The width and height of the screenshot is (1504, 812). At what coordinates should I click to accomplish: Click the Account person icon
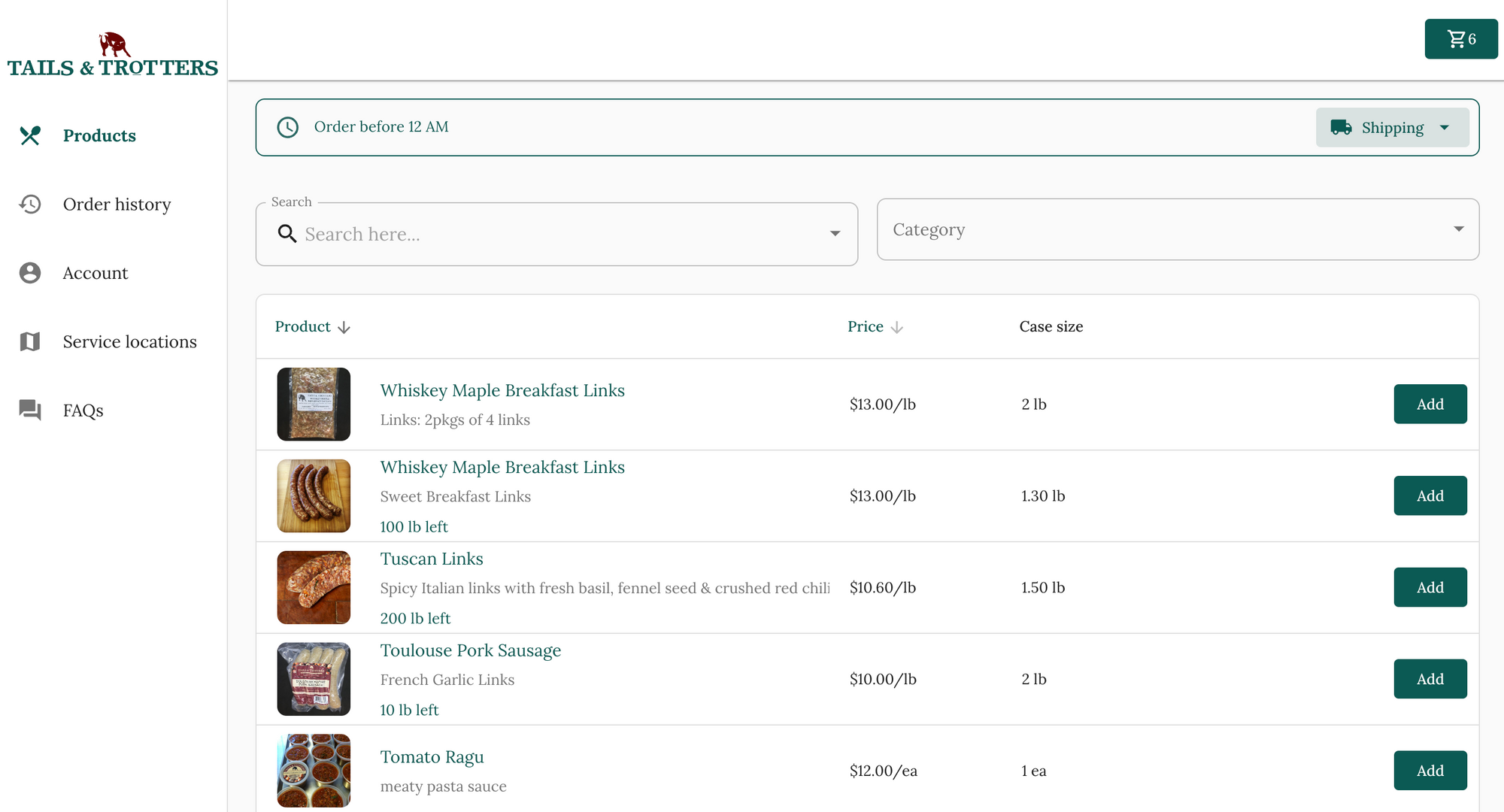click(30, 272)
